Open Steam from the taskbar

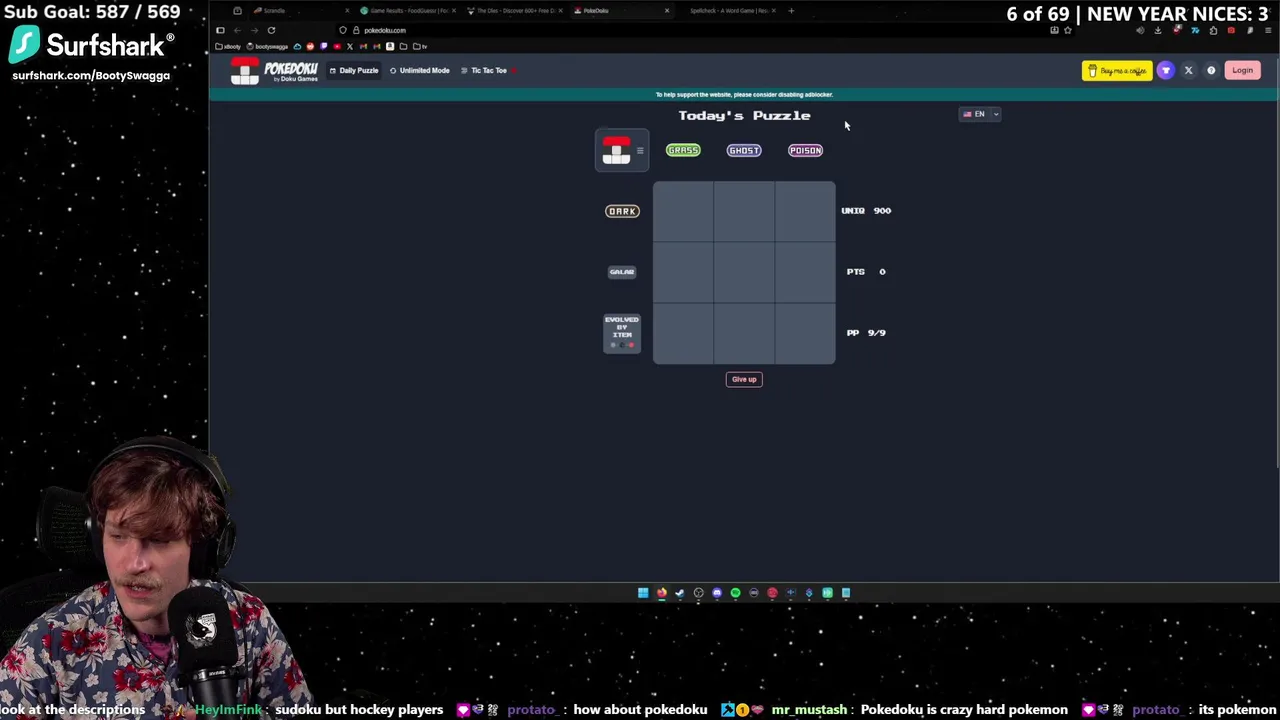[x=680, y=593]
